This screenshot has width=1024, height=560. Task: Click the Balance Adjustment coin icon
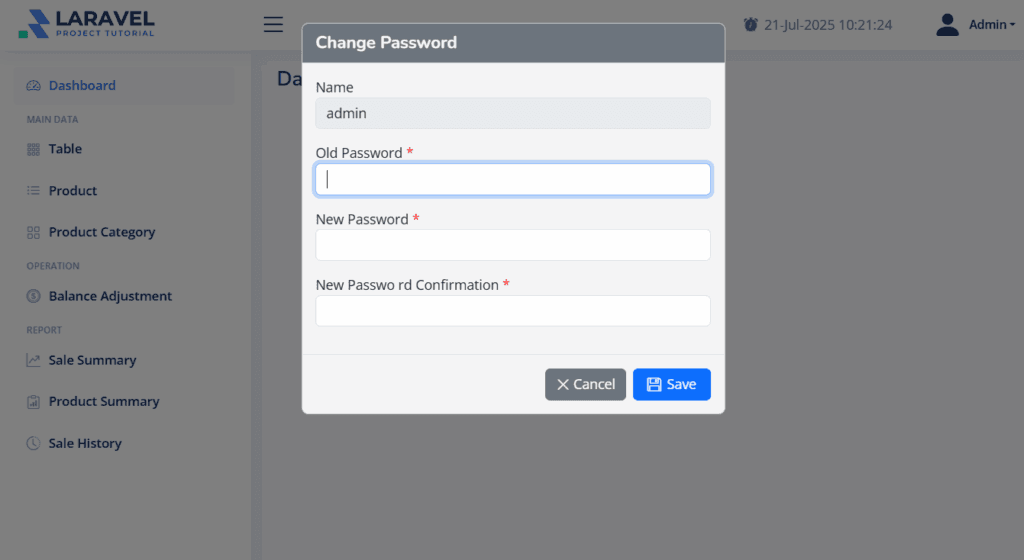[33, 296]
